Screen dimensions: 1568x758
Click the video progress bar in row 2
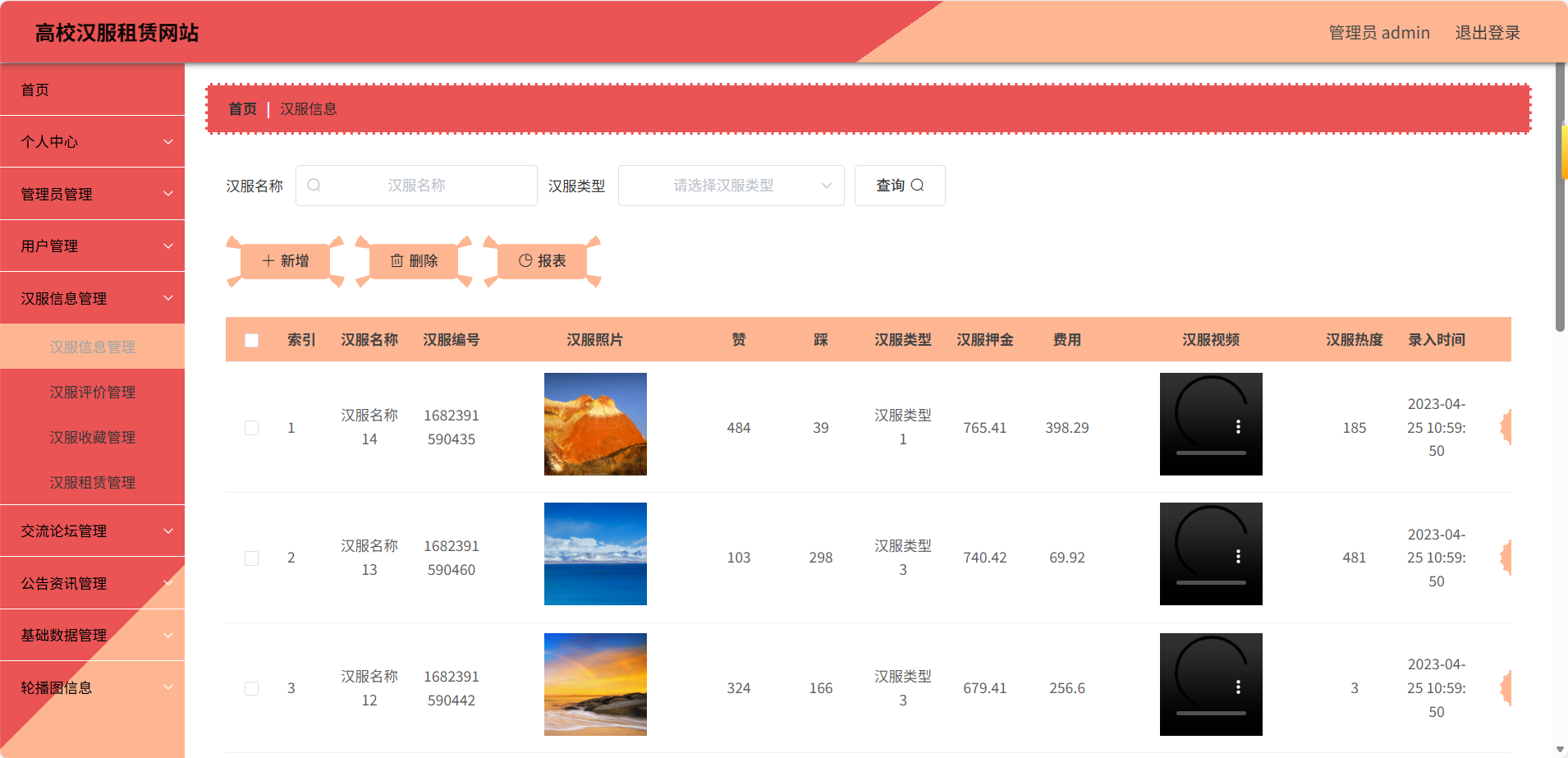(1211, 582)
